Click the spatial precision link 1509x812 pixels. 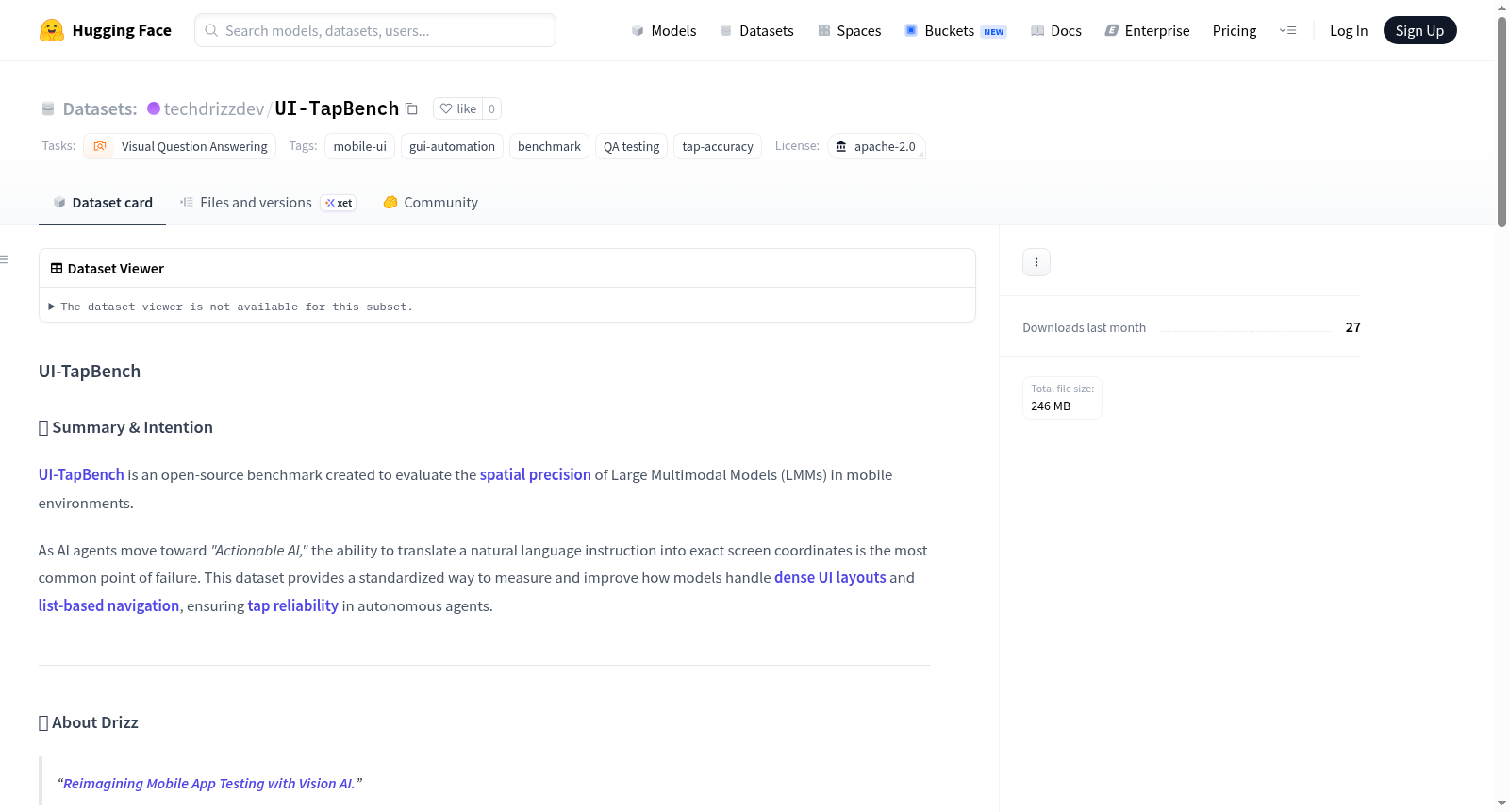click(535, 474)
